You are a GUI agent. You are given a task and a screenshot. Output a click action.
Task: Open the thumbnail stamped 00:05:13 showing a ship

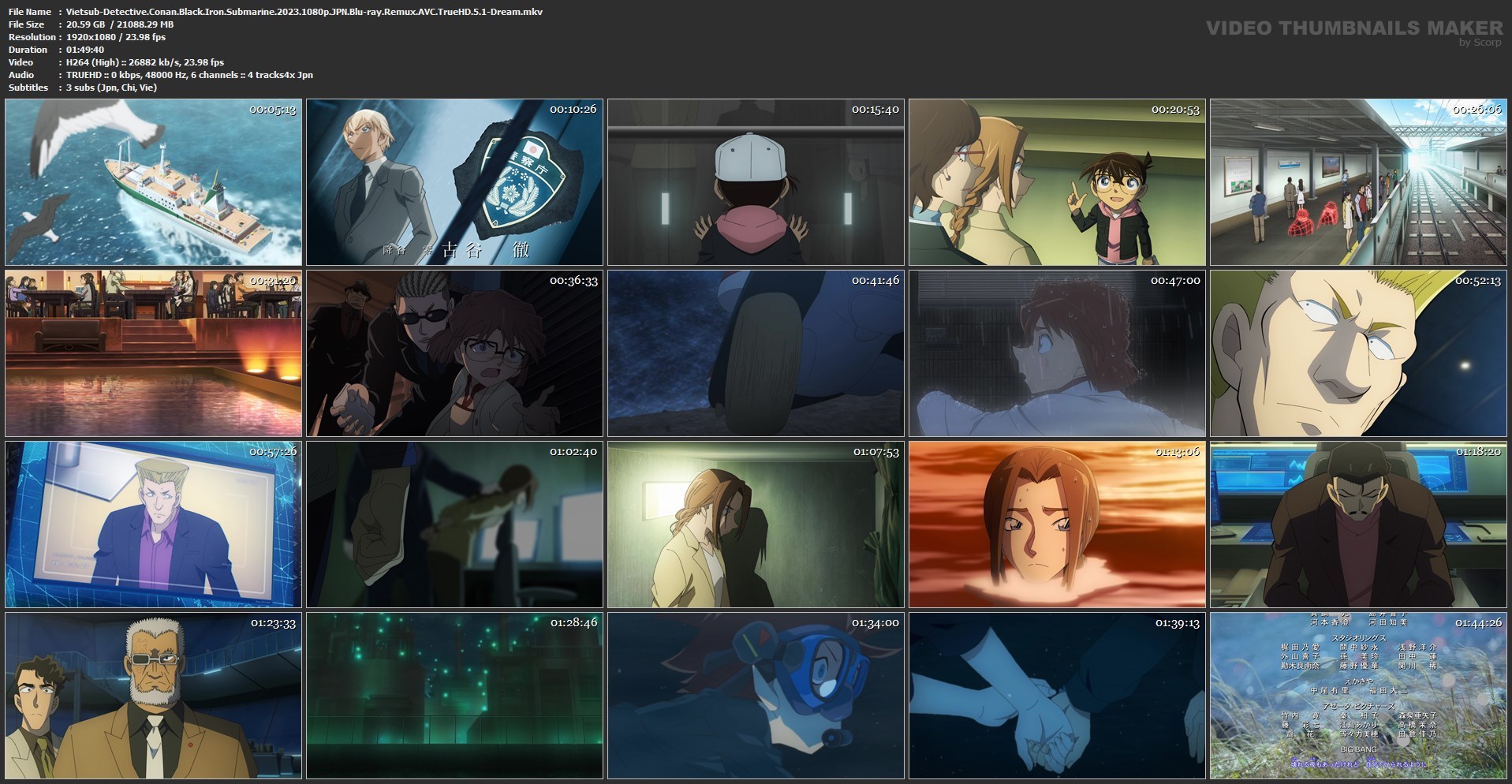tap(154, 182)
